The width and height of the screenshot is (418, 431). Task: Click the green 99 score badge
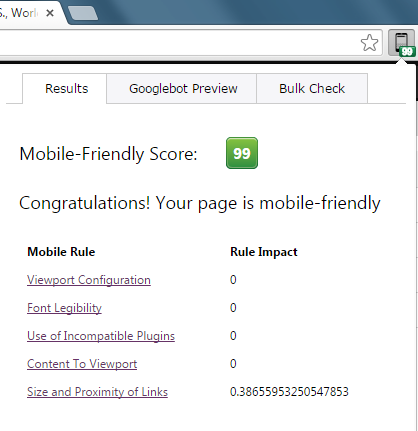242,153
